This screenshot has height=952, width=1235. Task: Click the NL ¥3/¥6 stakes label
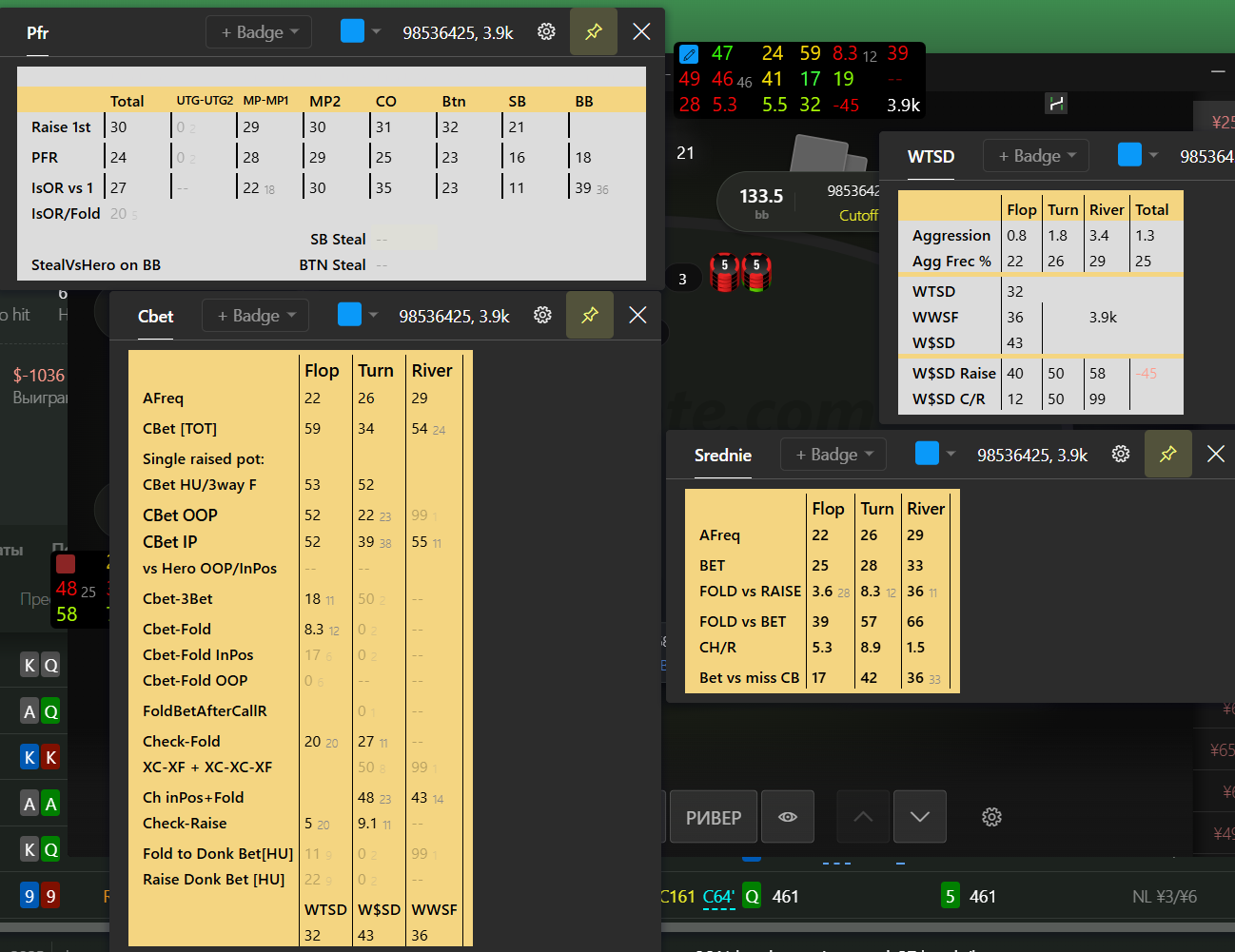click(x=1165, y=897)
